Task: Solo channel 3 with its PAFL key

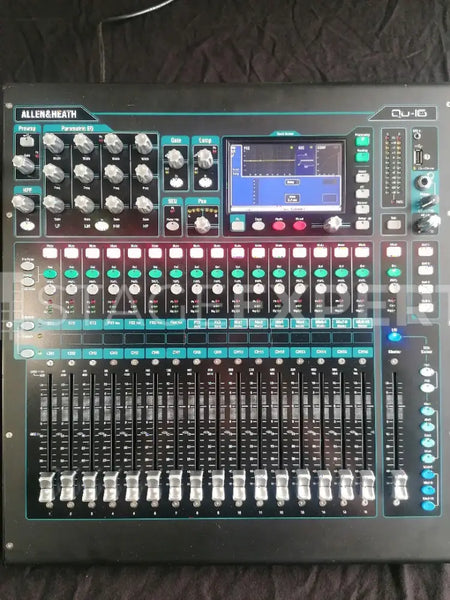Action: tap(92, 290)
